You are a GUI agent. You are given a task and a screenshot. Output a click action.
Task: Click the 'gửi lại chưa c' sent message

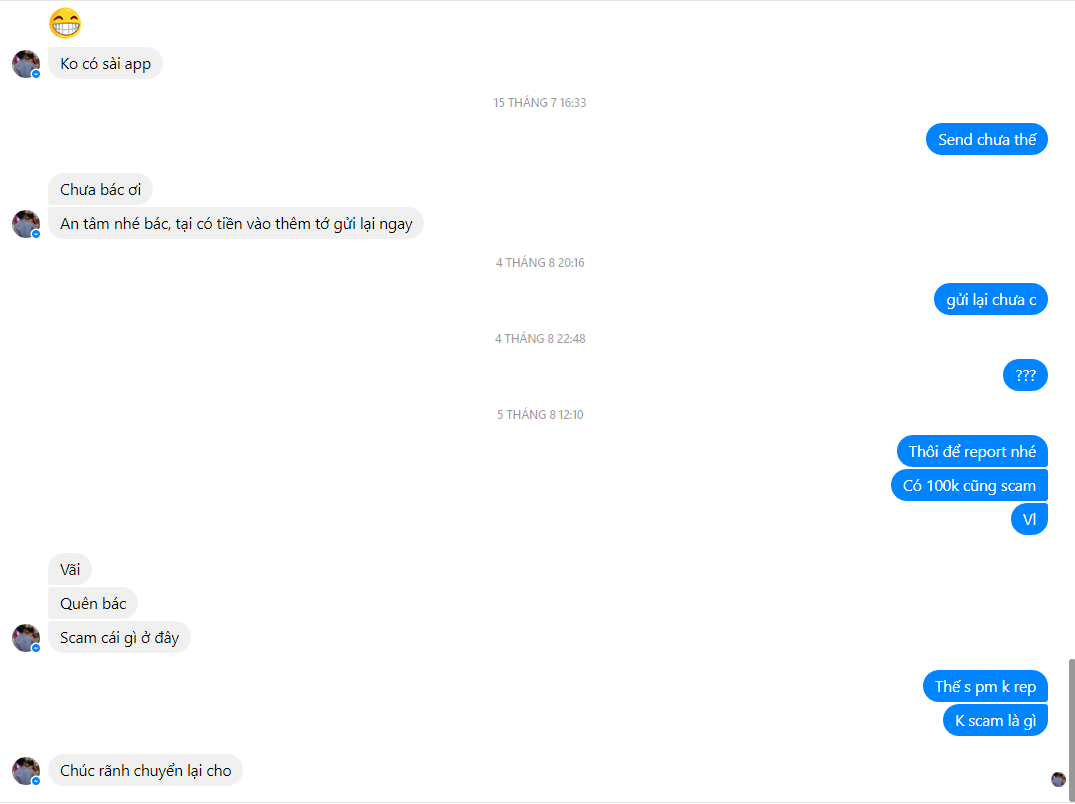[991, 300]
